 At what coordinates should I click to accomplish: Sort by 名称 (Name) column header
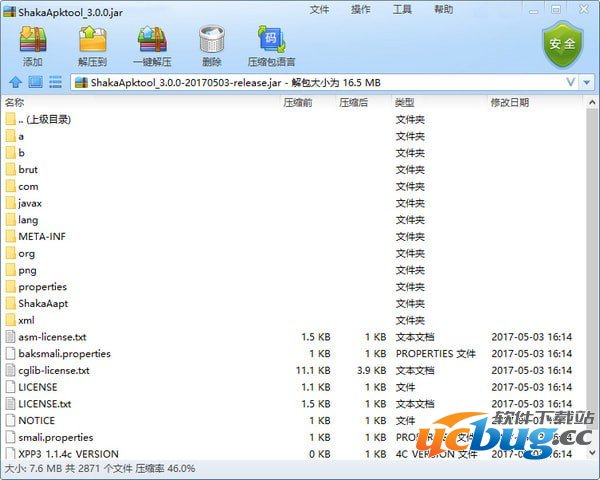[x=15, y=103]
